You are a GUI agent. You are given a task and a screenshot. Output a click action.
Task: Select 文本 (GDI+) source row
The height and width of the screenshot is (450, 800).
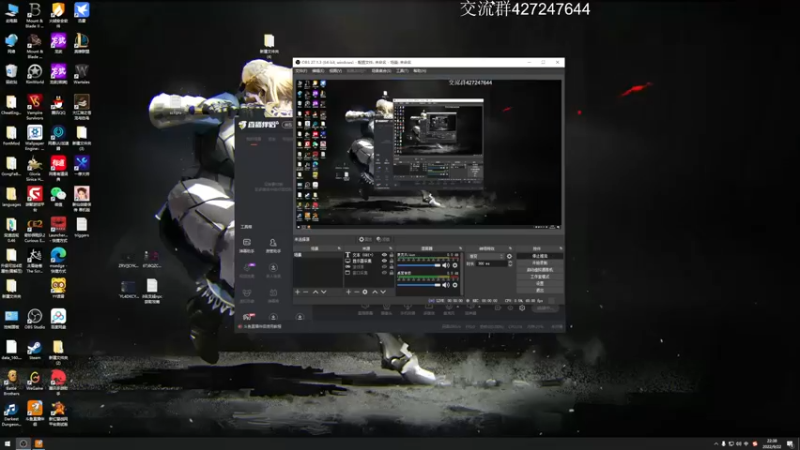(x=369, y=255)
